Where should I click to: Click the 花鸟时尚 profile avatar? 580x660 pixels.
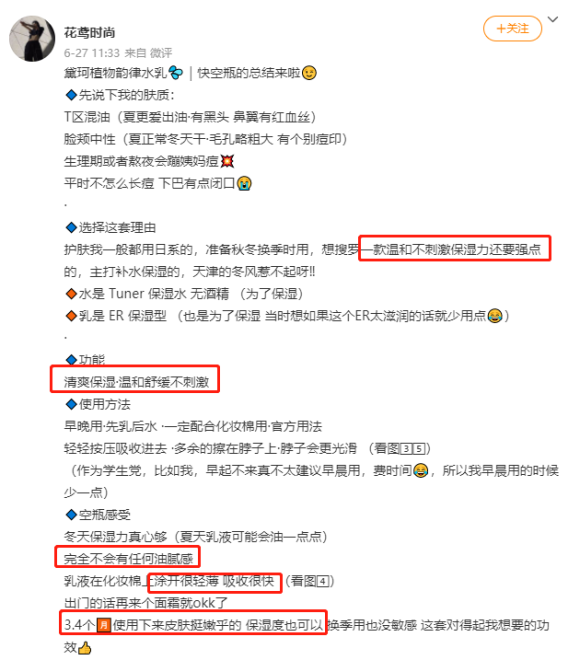32,39
